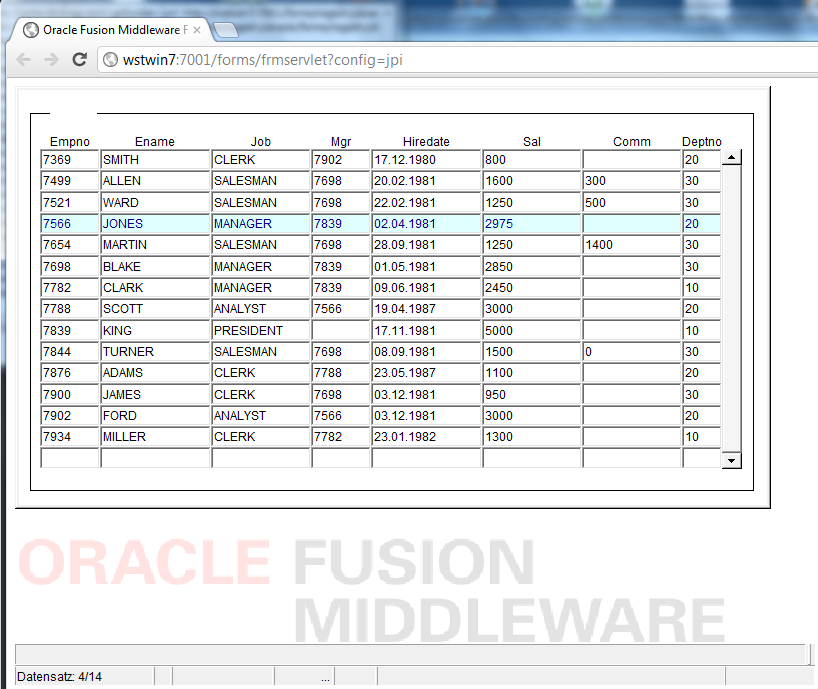The height and width of the screenshot is (689, 818).
Task: Click the scrollbar up arrow on the grid
Action: point(732,157)
